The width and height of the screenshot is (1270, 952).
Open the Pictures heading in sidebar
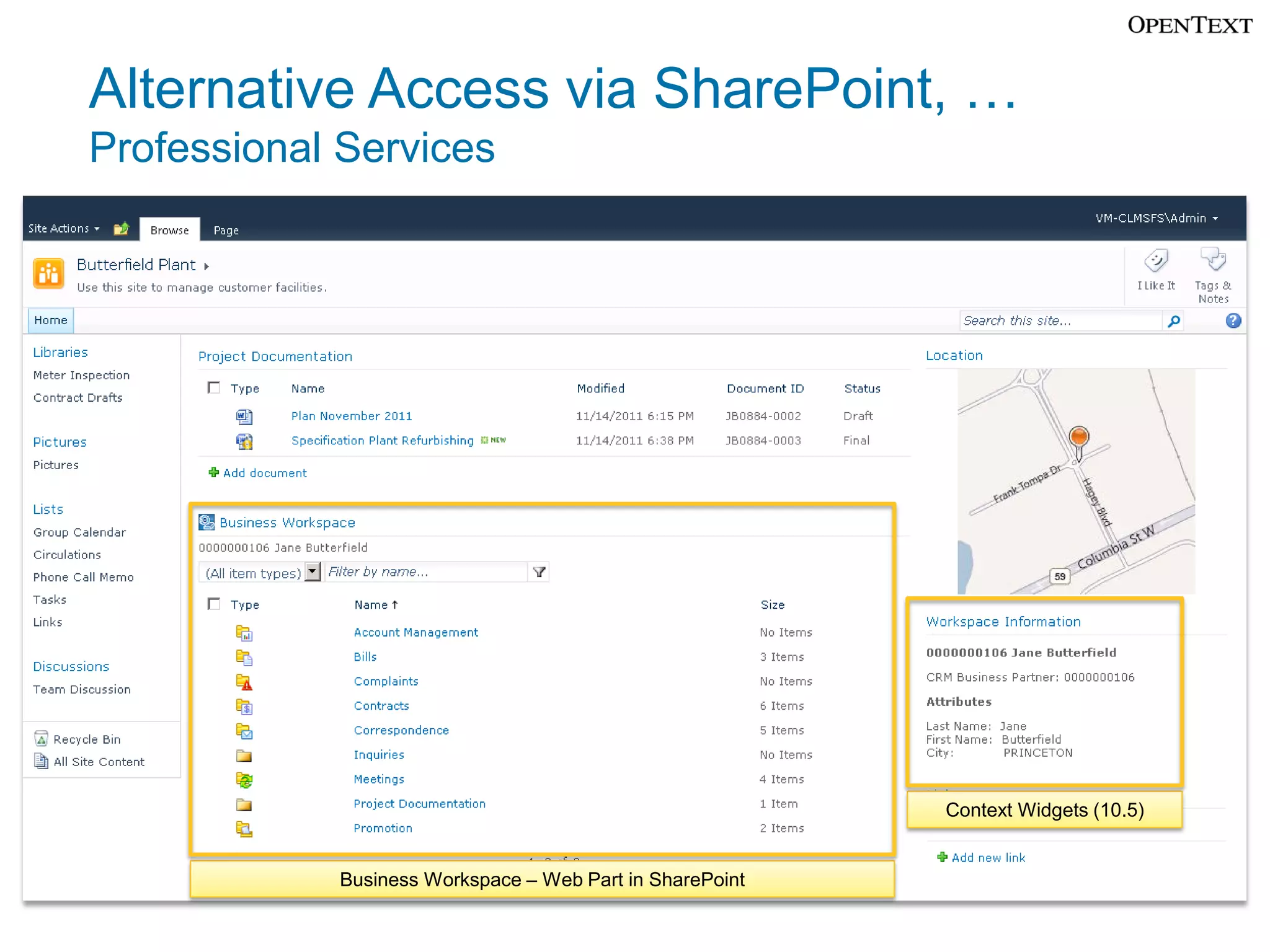[x=60, y=442]
